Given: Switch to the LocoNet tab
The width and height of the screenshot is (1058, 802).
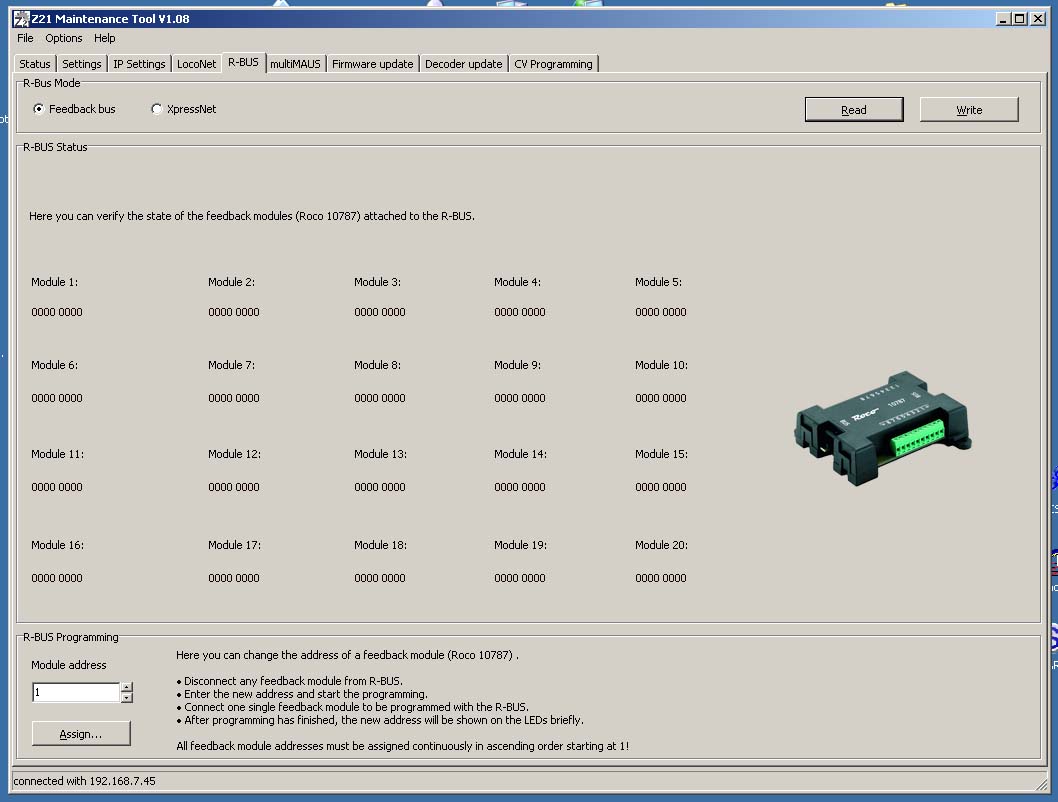Looking at the screenshot, I should point(196,64).
